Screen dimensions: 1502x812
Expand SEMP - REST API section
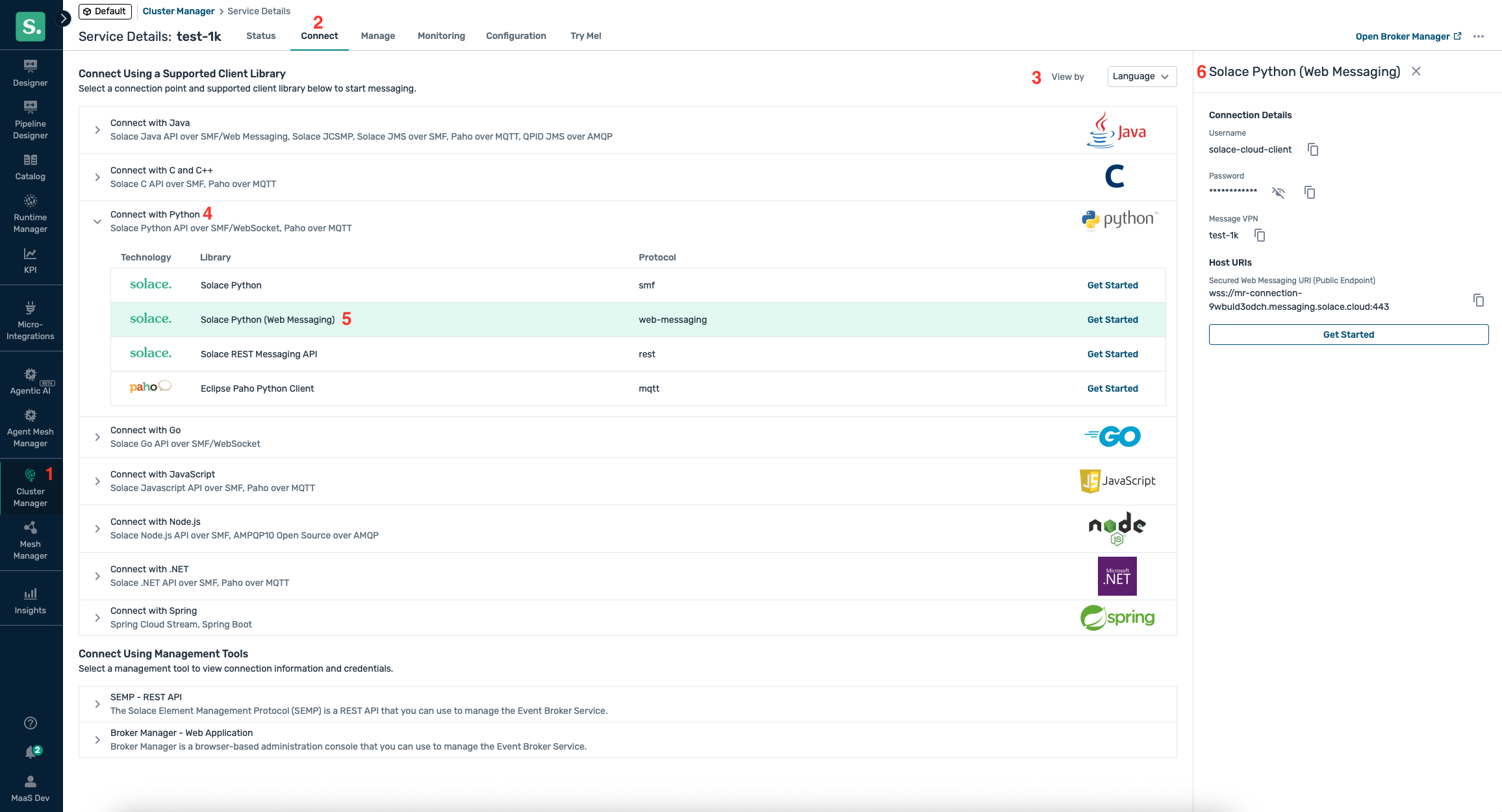point(97,704)
